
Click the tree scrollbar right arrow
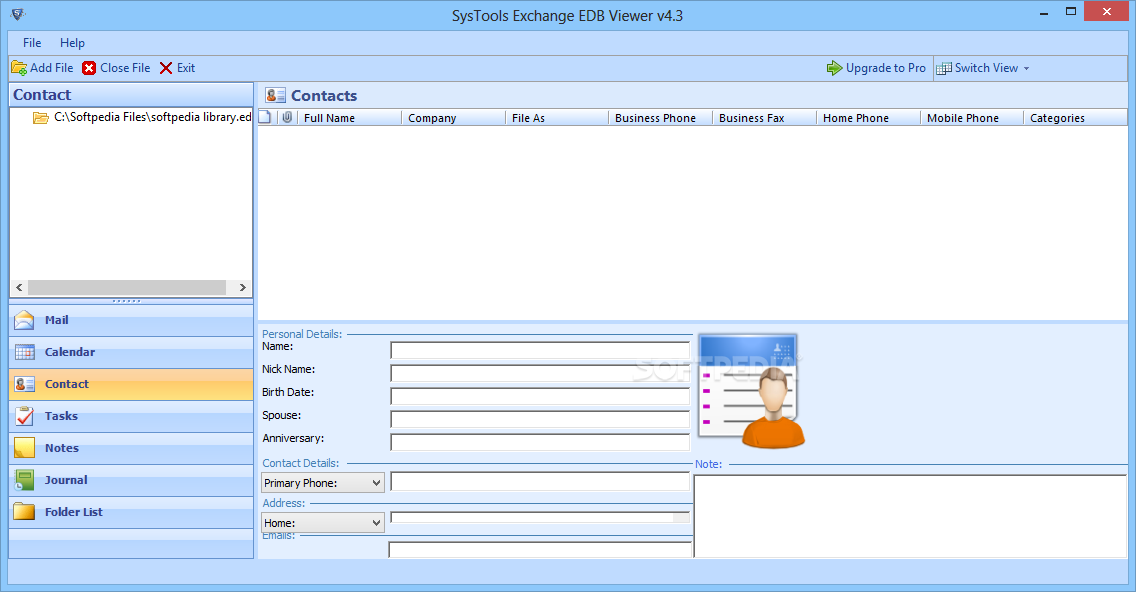pos(243,288)
